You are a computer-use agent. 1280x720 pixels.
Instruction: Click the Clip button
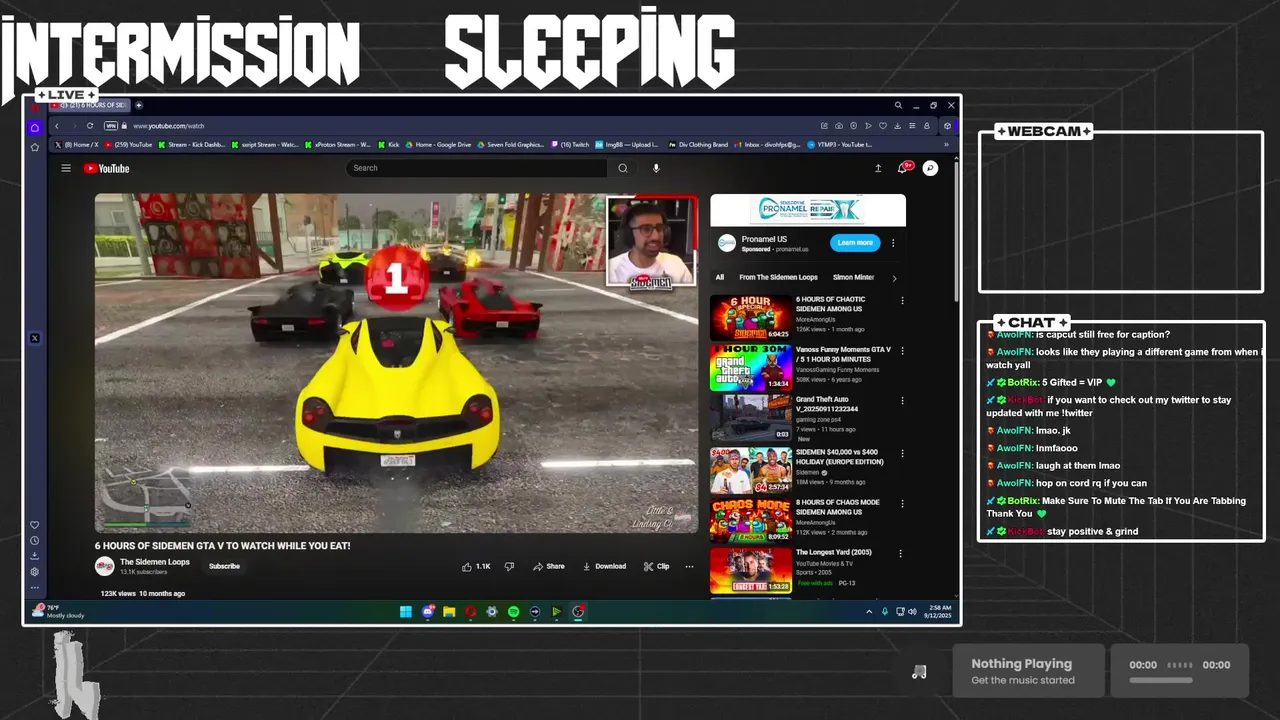[x=657, y=566]
